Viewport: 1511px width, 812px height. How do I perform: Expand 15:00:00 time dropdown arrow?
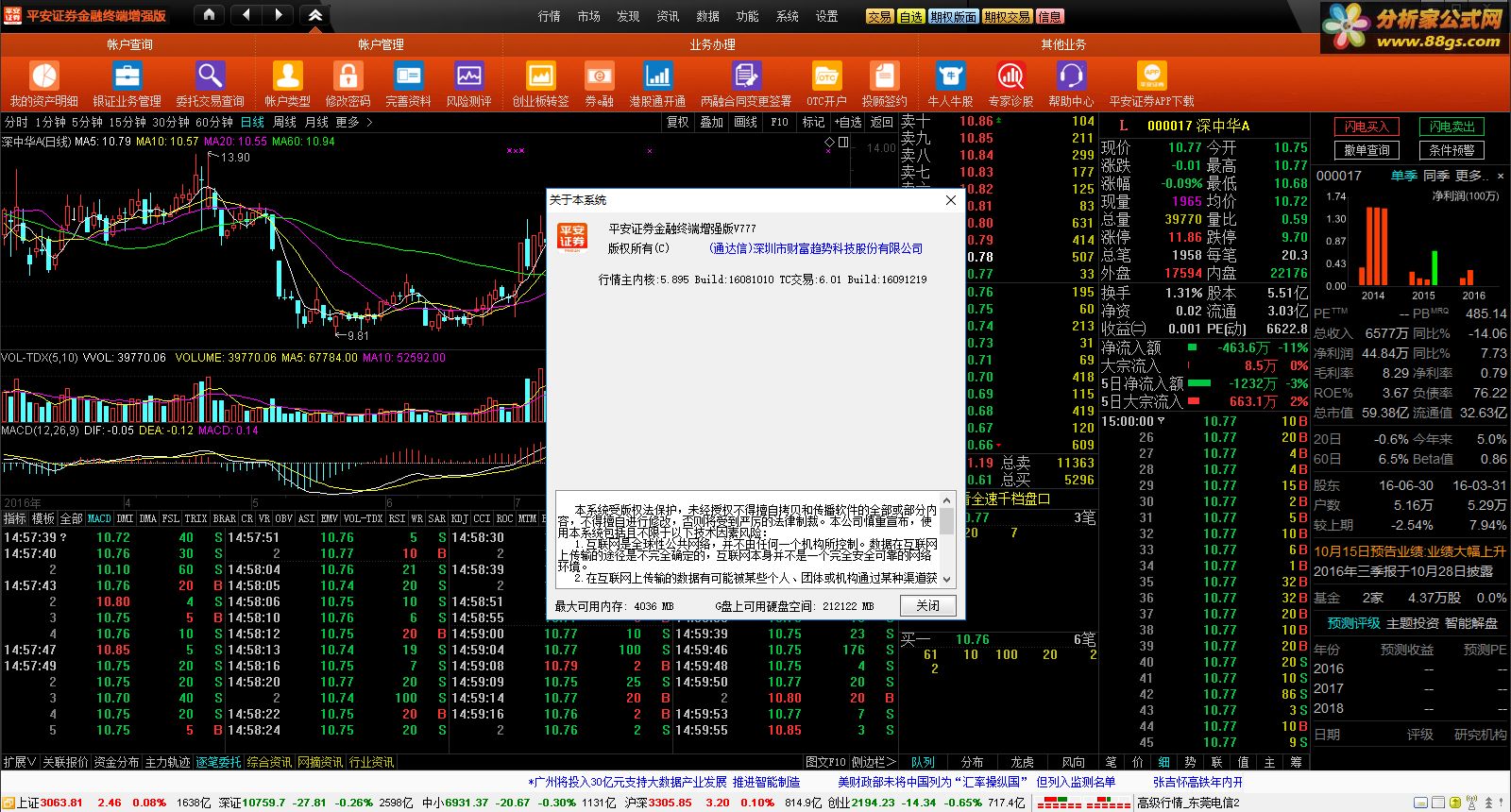(x=1161, y=421)
